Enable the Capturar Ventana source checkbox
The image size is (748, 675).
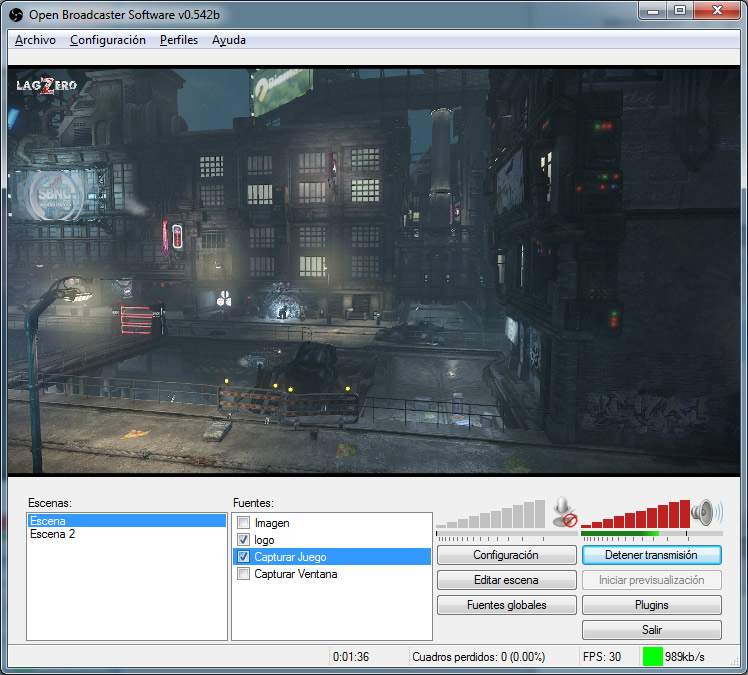click(243, 573)
